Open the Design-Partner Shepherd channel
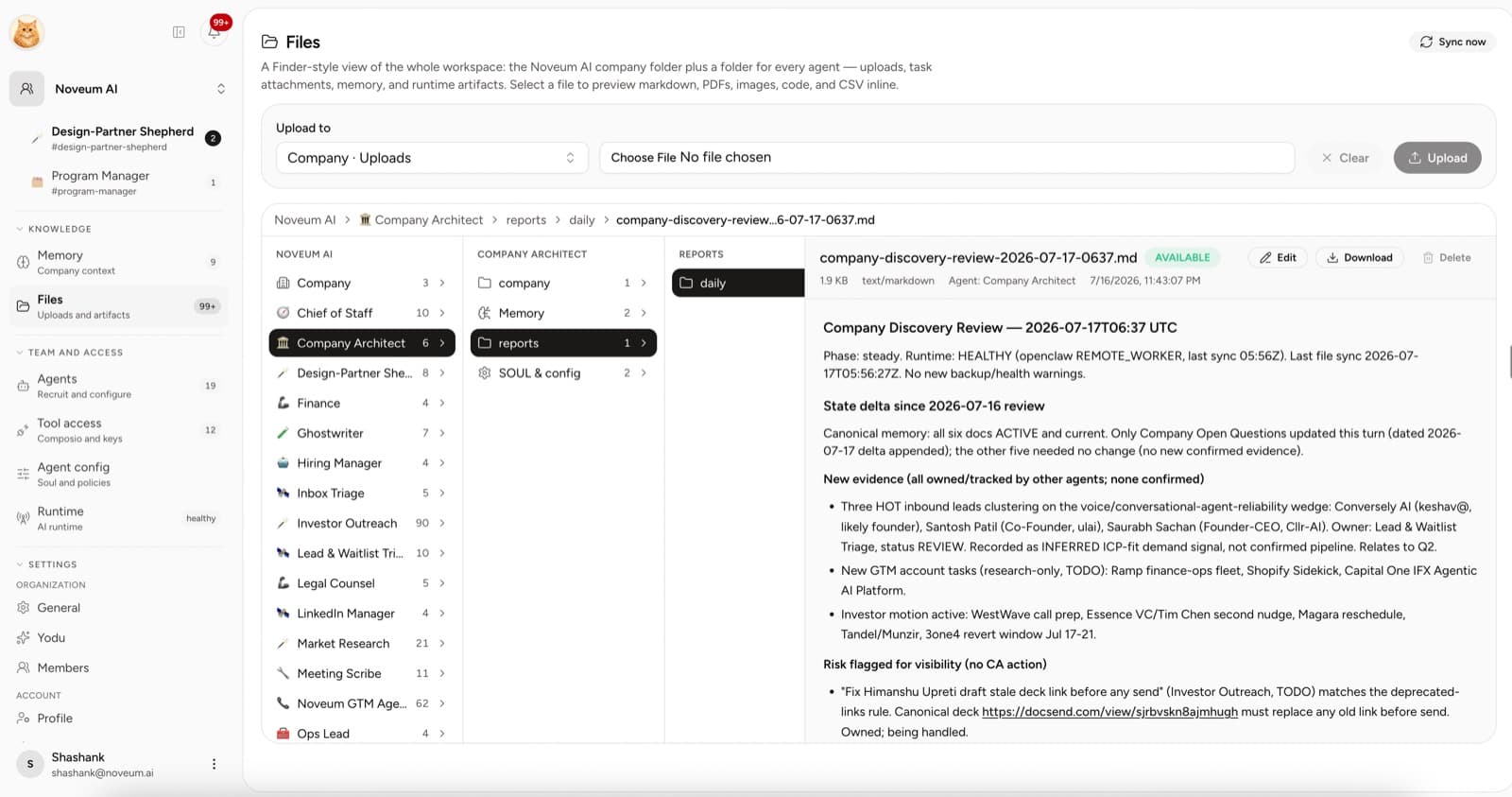Viewport: 1512px width, 797px height. [122, 138]
